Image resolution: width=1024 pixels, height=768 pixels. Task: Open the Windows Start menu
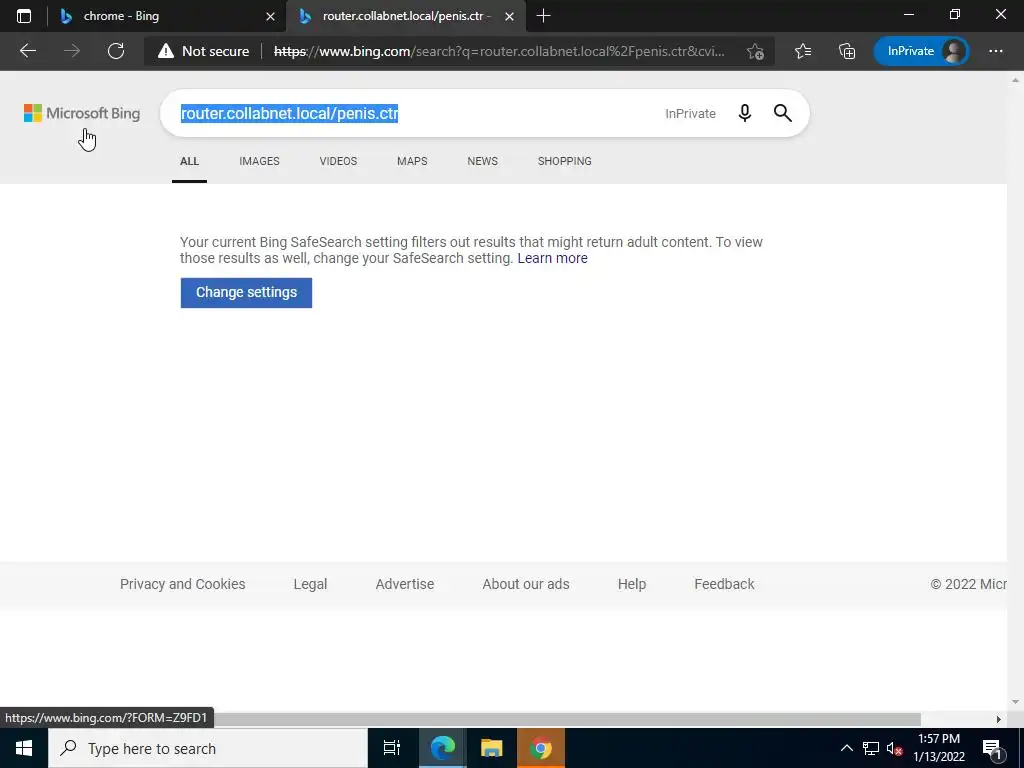[x=24, y=748]
